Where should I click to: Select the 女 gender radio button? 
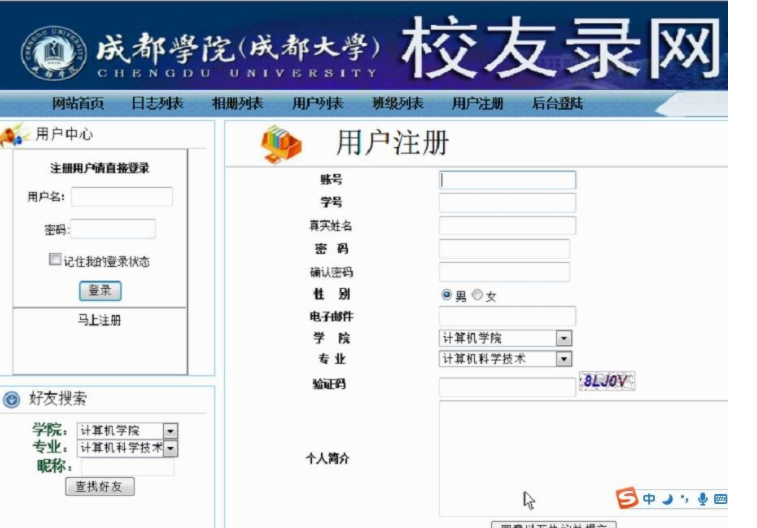pyautogui.click(x=477, y=294)
